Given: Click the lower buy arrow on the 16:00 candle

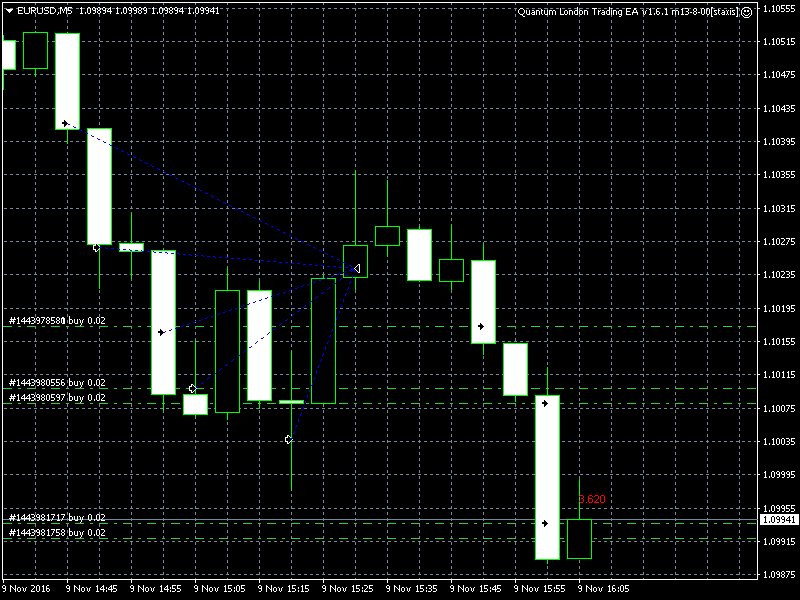Looking at the screenshot, I should (x=545, y=523).
